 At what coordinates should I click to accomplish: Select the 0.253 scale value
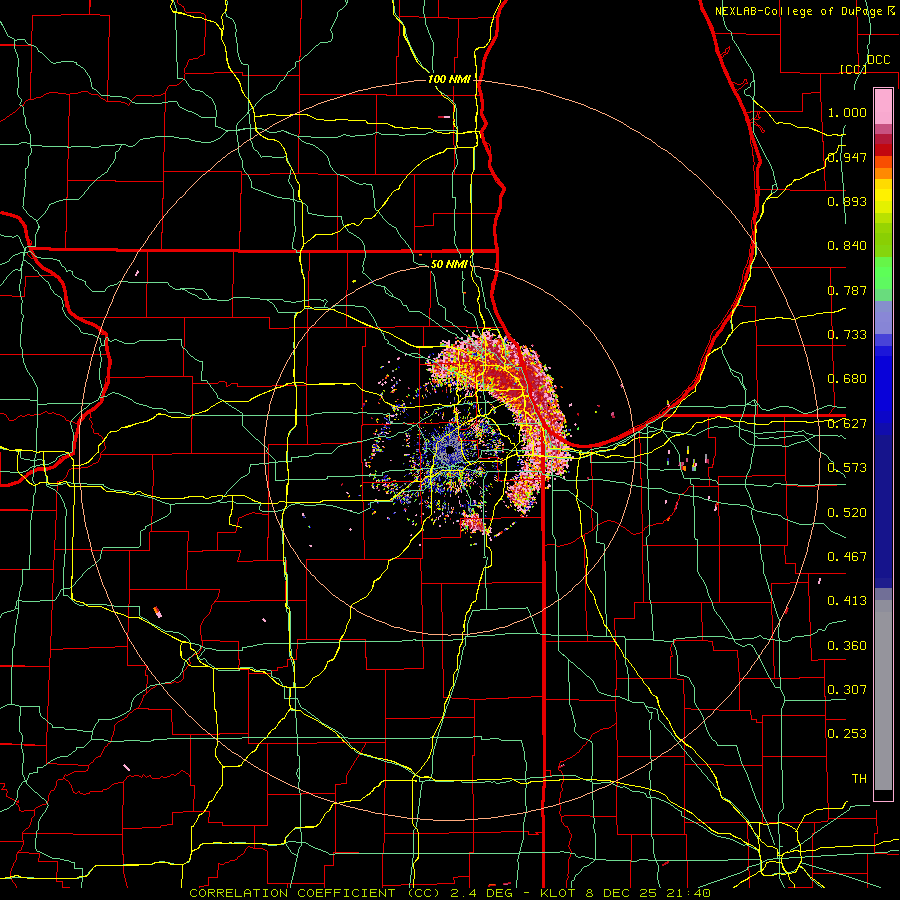click(x=847, y=734)
